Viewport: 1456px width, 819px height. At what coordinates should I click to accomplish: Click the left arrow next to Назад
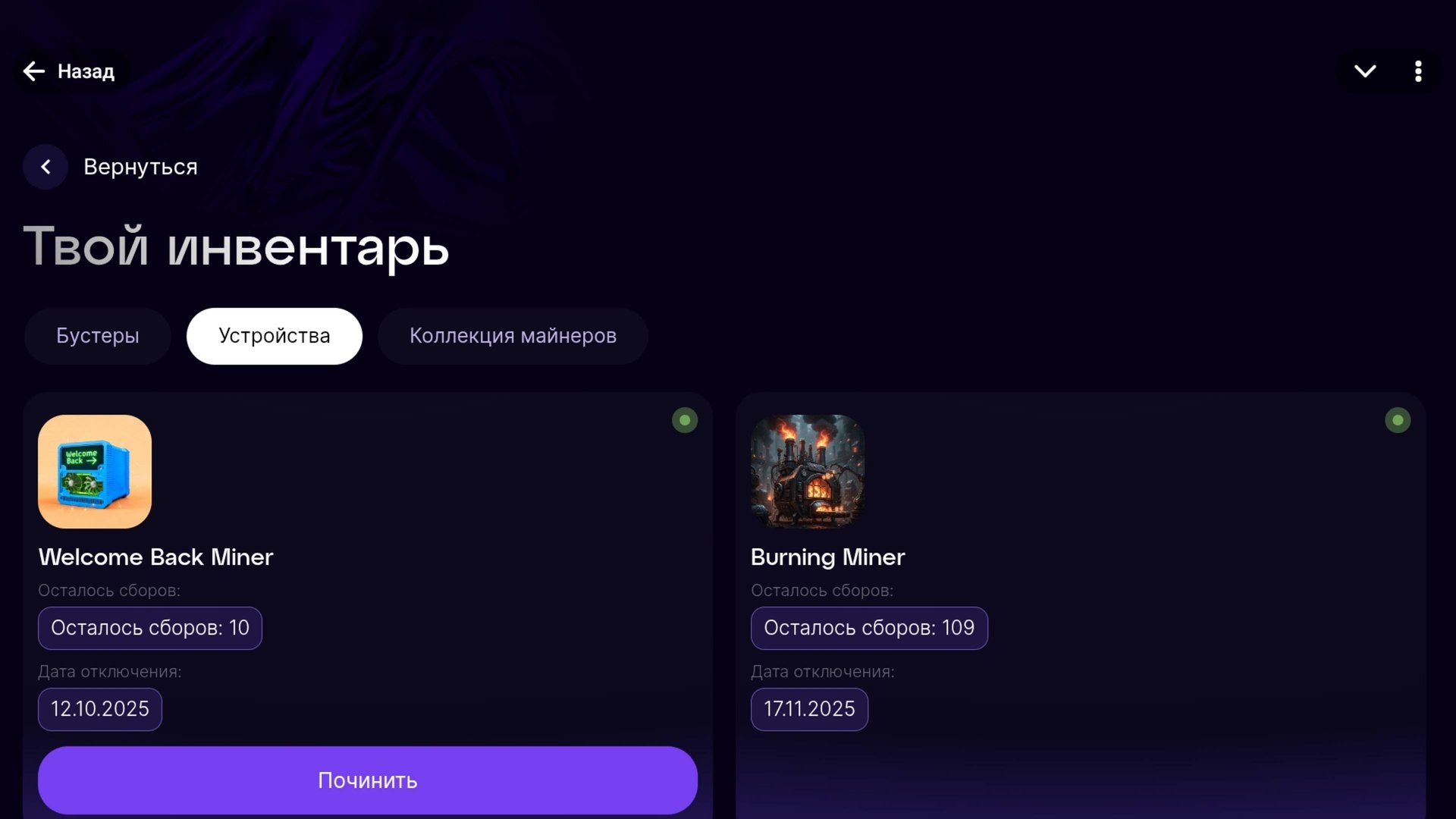[33, 71]
